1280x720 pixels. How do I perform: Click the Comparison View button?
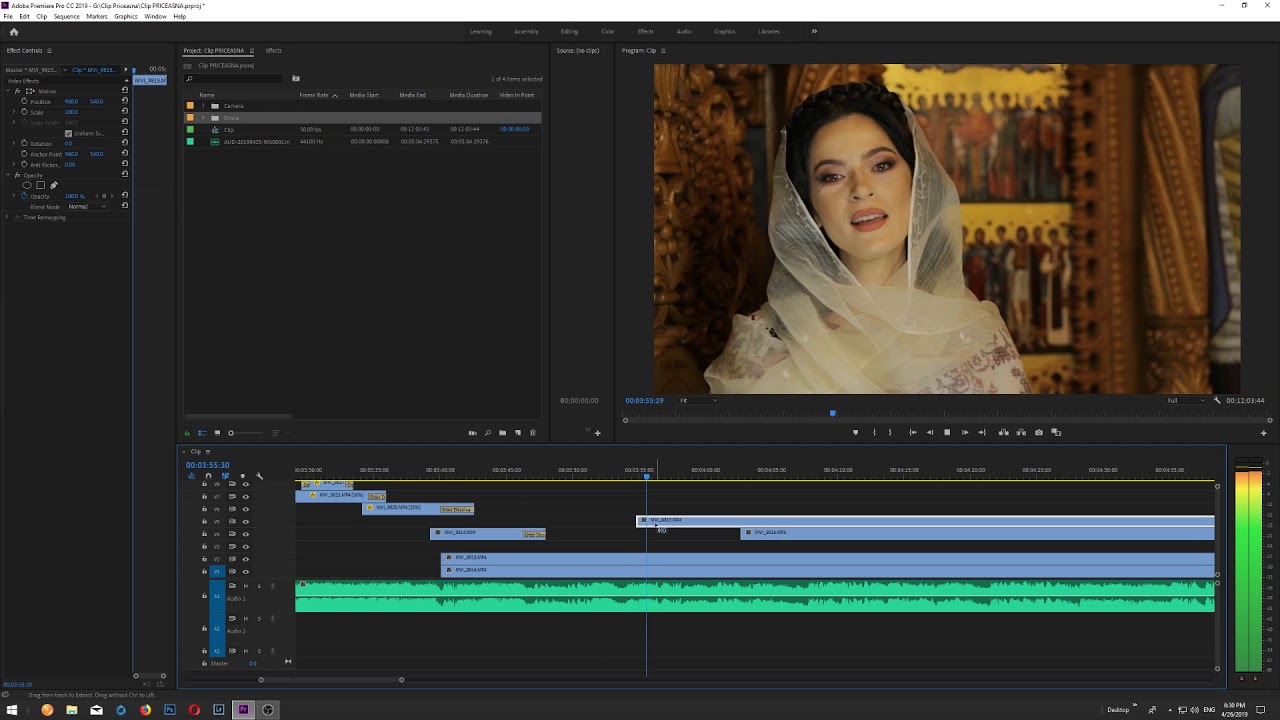pyautogui.click(x=1056, y=432)
